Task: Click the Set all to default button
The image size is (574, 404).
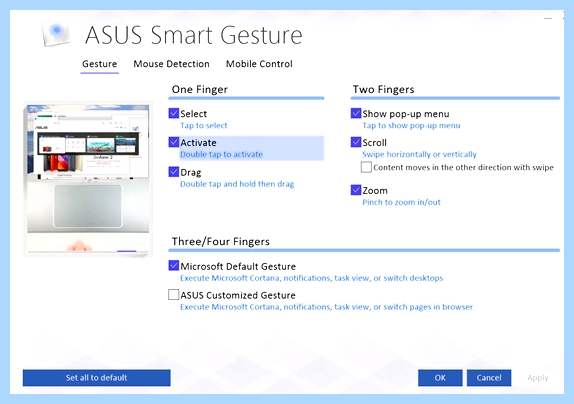Action: tap(97, 378)
